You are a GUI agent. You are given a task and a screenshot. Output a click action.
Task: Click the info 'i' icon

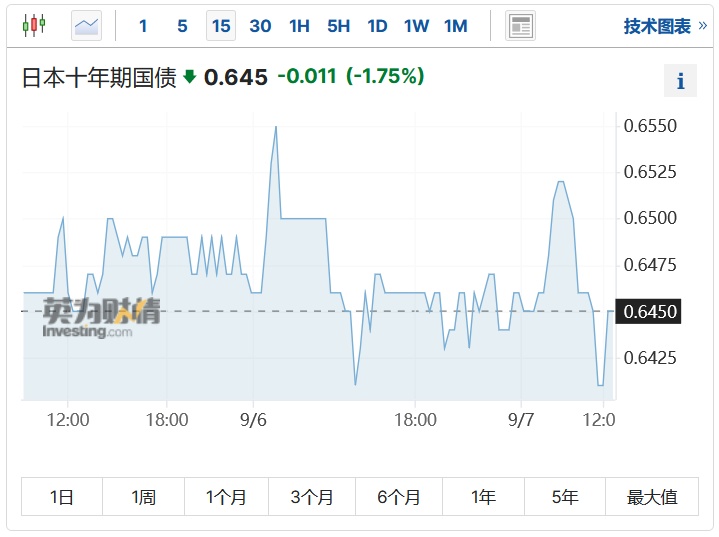pyautogui.click(x=680, y=81)
